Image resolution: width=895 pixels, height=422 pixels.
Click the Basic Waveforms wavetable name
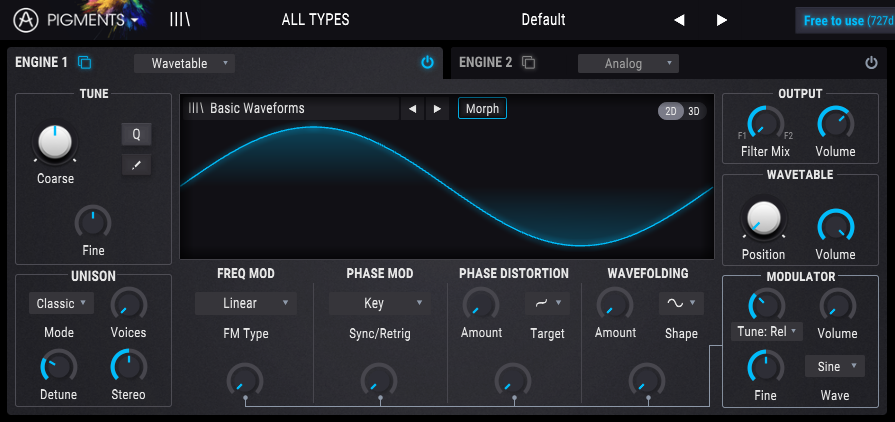(x=257, y=108)
